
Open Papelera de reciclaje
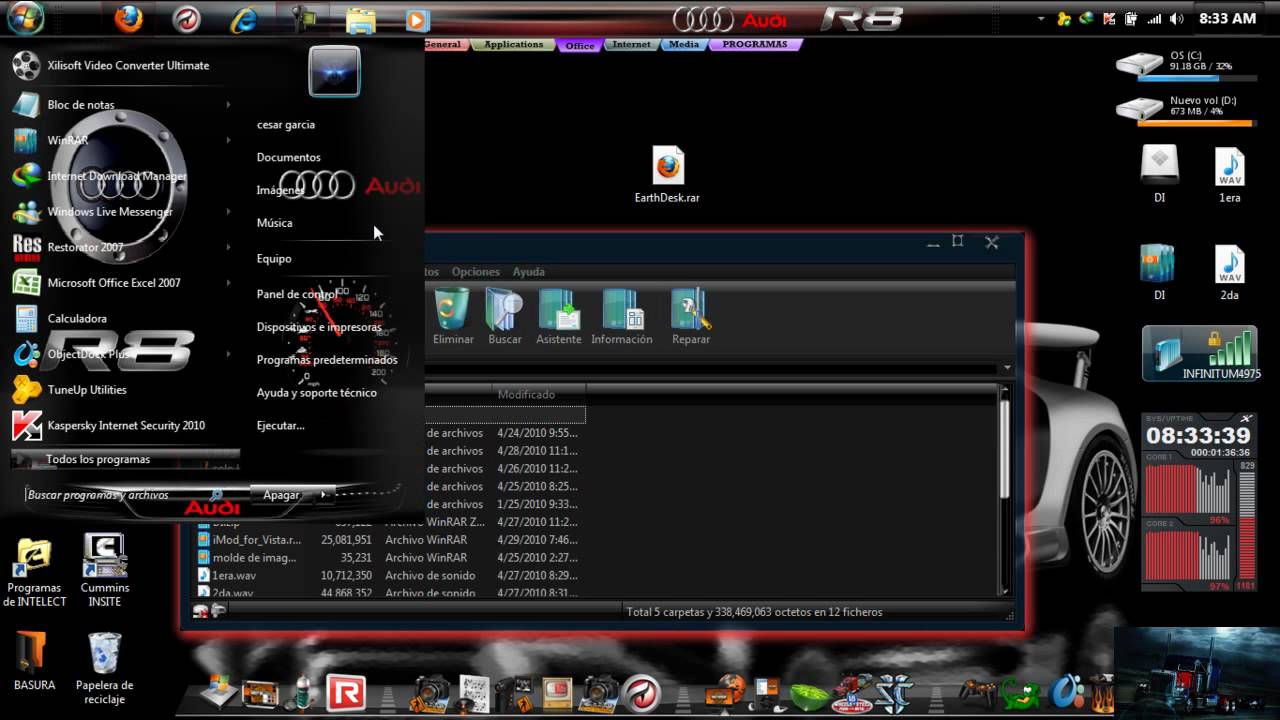click(x=104, y=668)
